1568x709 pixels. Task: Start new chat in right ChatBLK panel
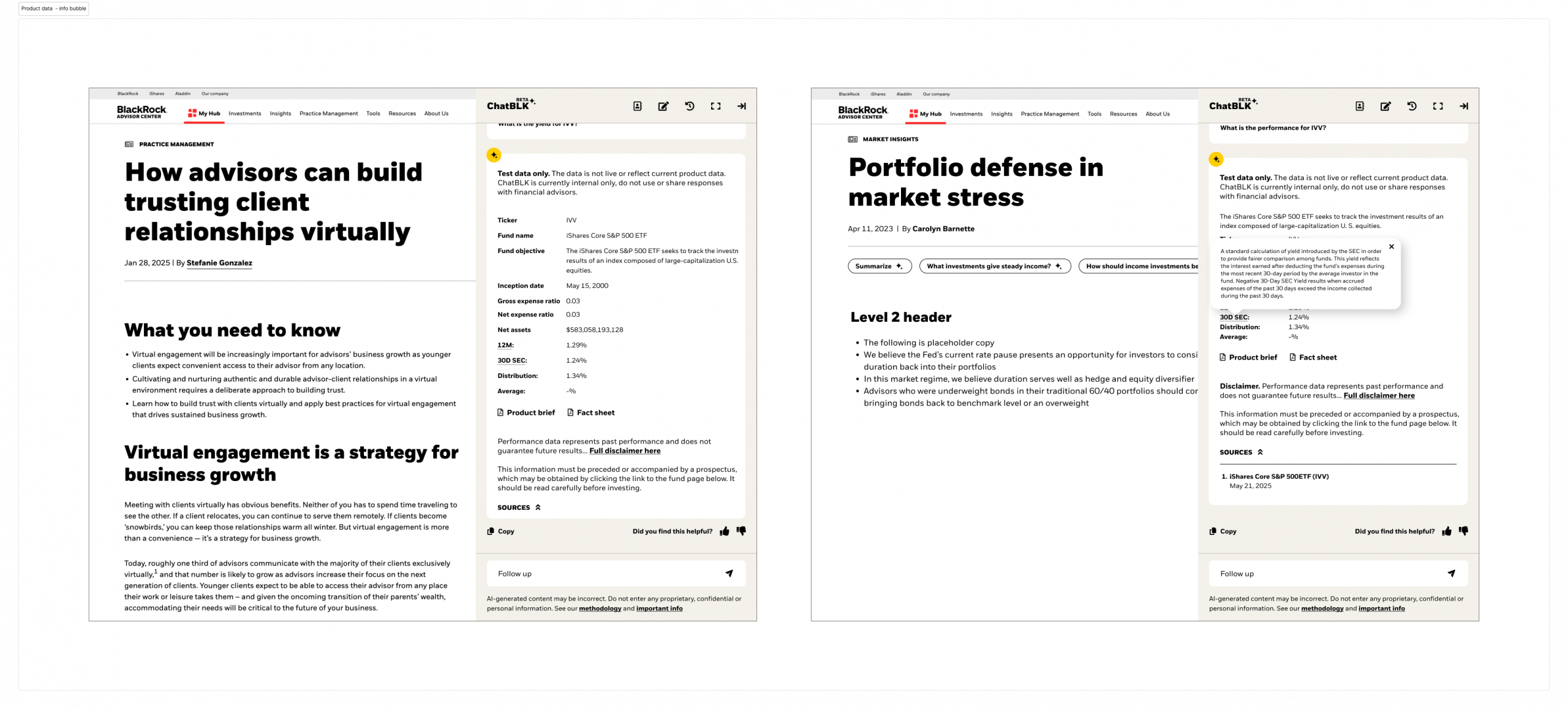coord(1385,106)
